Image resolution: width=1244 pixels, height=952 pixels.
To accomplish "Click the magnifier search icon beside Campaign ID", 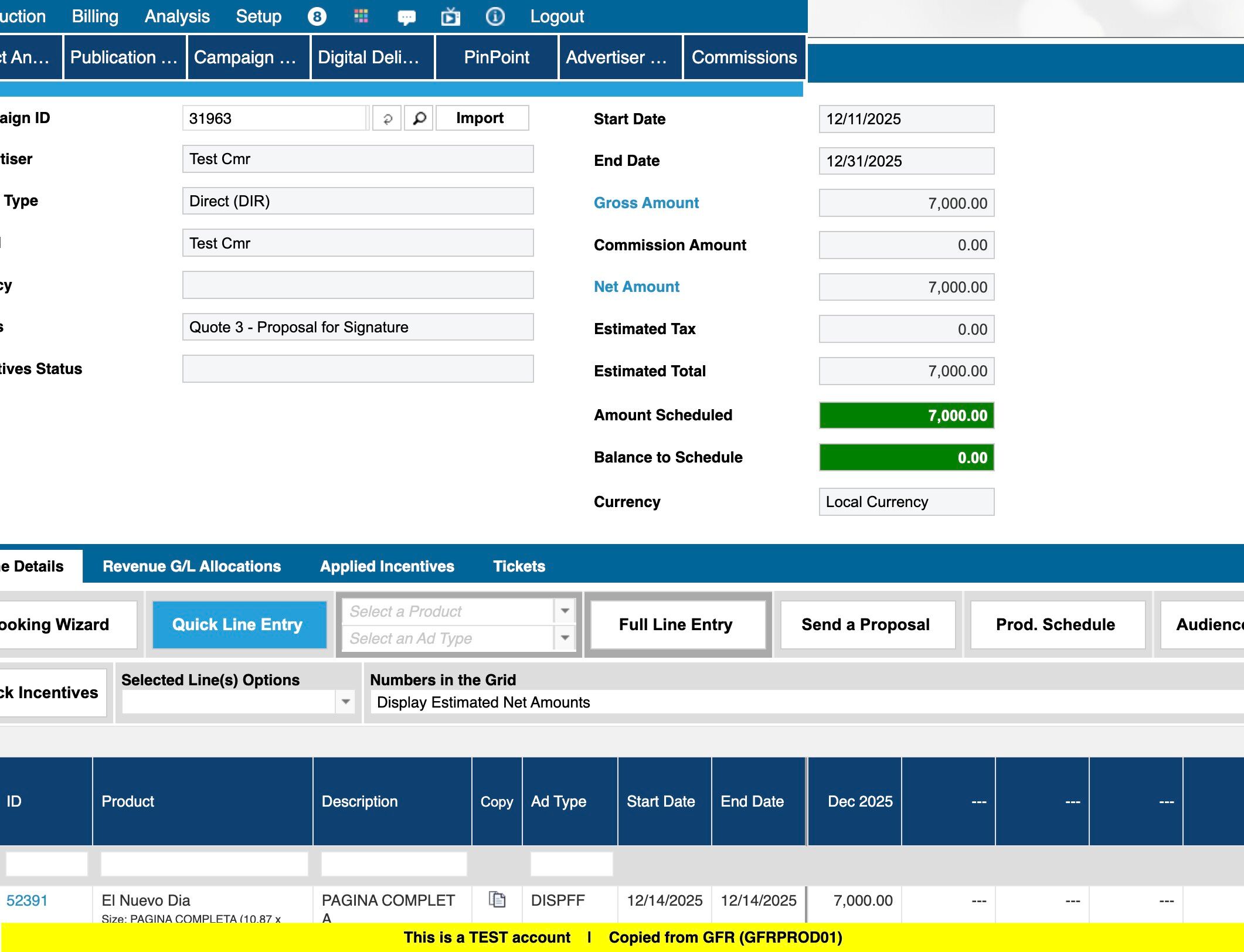I will [419, 118].
